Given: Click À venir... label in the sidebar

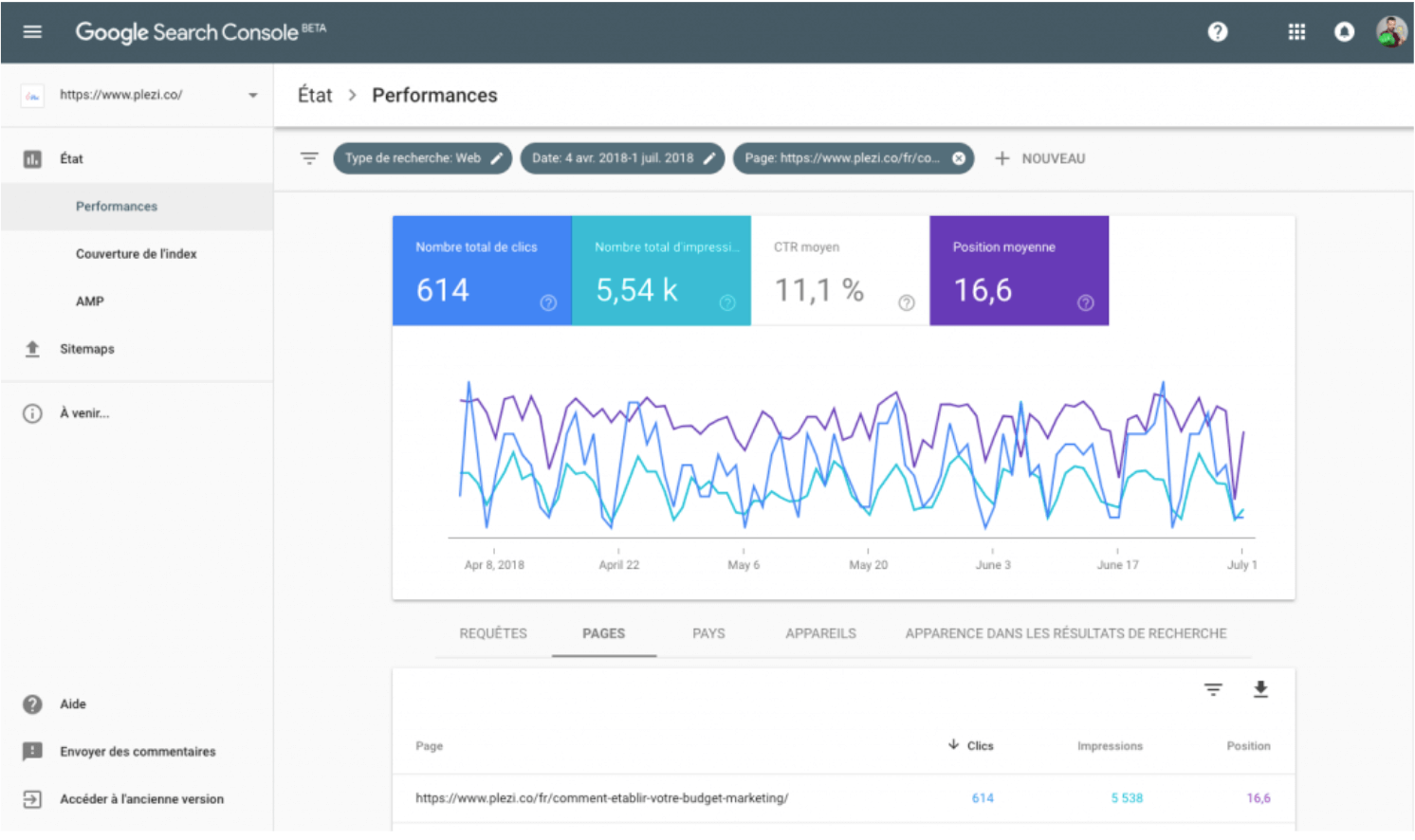Looking at the screenshot, I should click(84, 413).
